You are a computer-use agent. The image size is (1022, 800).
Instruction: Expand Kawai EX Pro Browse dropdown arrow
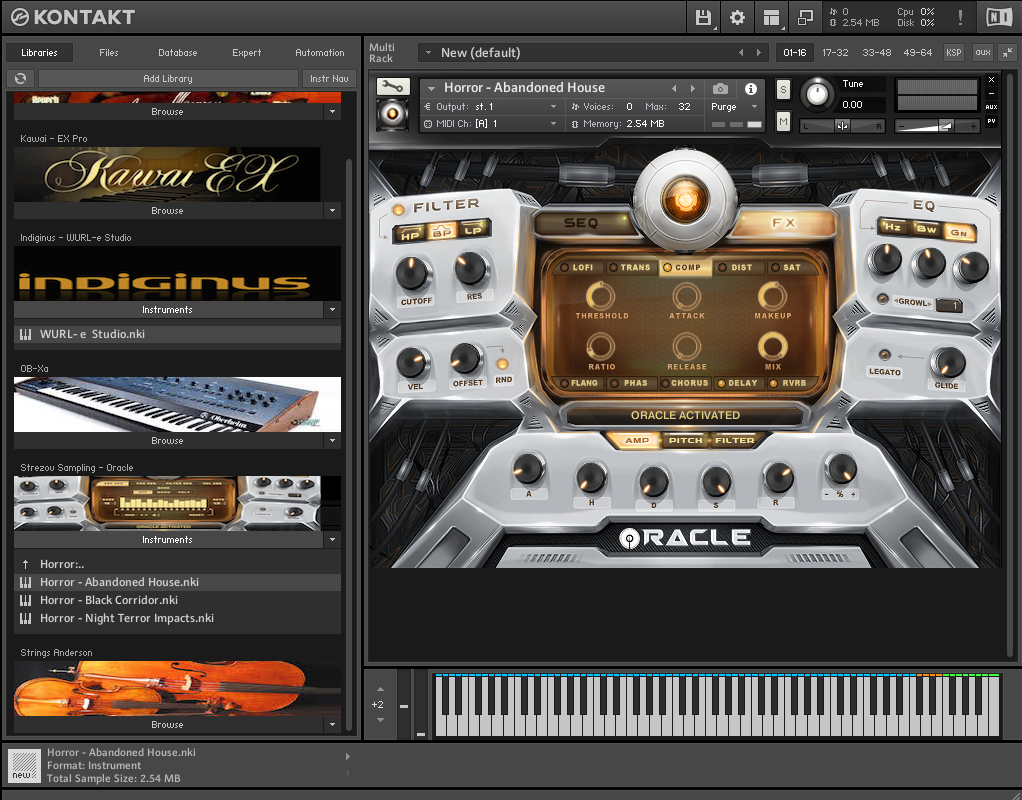(x=332, y=211)
